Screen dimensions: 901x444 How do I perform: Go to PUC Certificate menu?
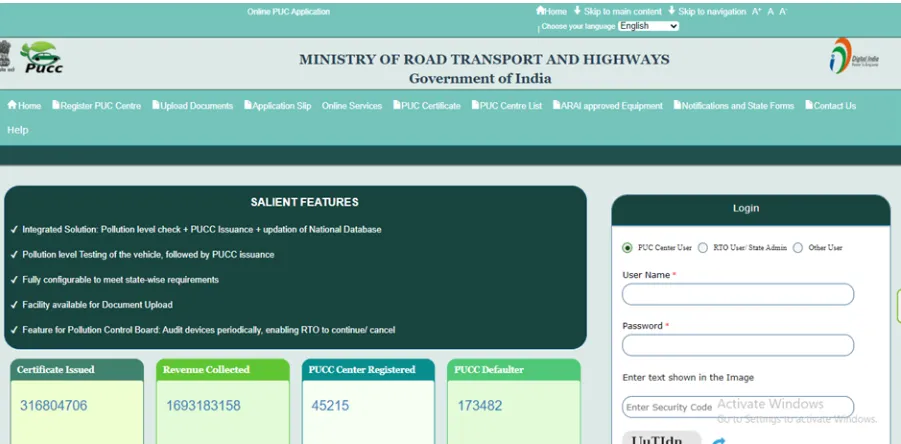(x=427, y=106)
